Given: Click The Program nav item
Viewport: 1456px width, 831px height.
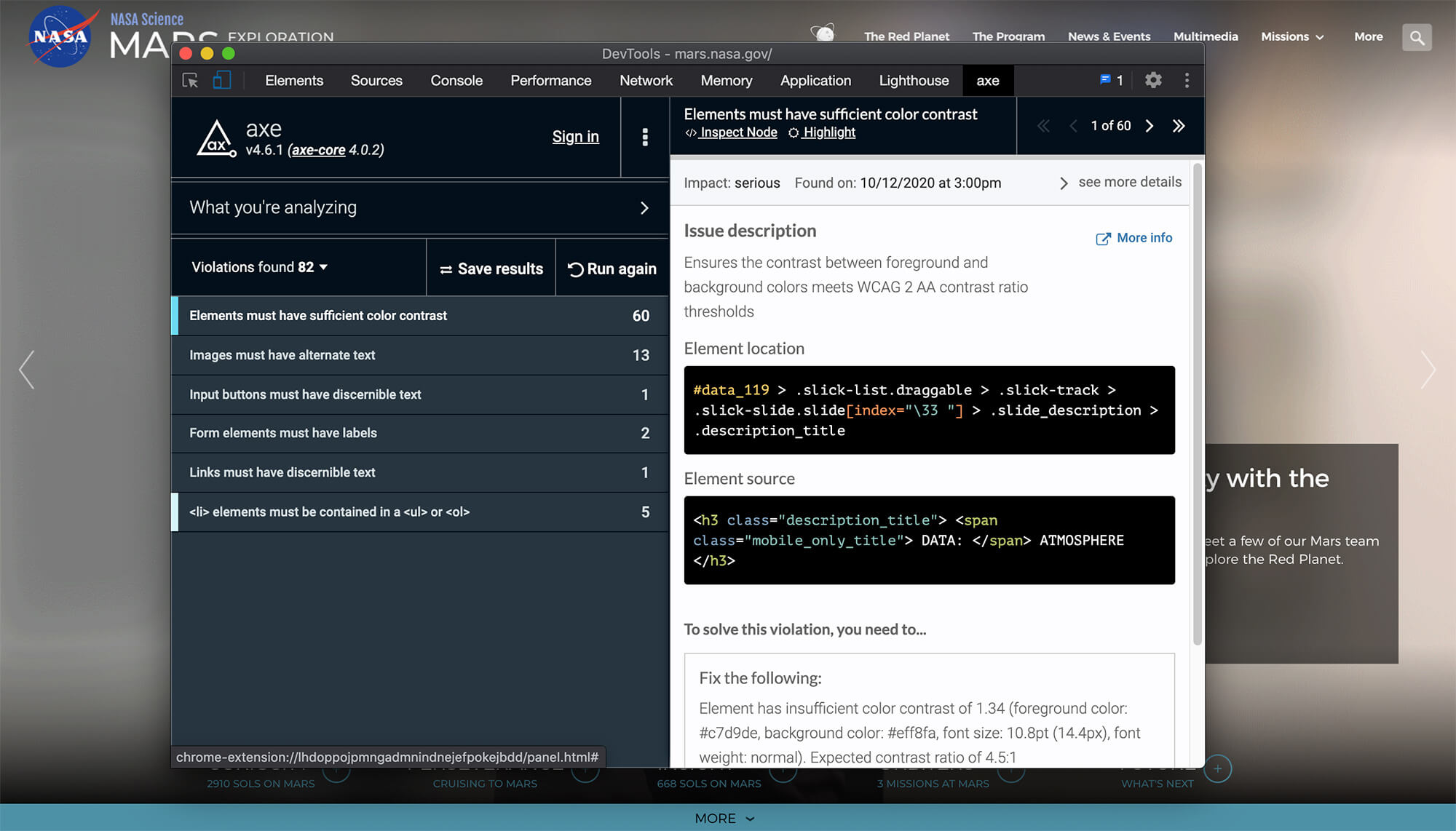Looking at the screenshot, I should point(1008,36).
